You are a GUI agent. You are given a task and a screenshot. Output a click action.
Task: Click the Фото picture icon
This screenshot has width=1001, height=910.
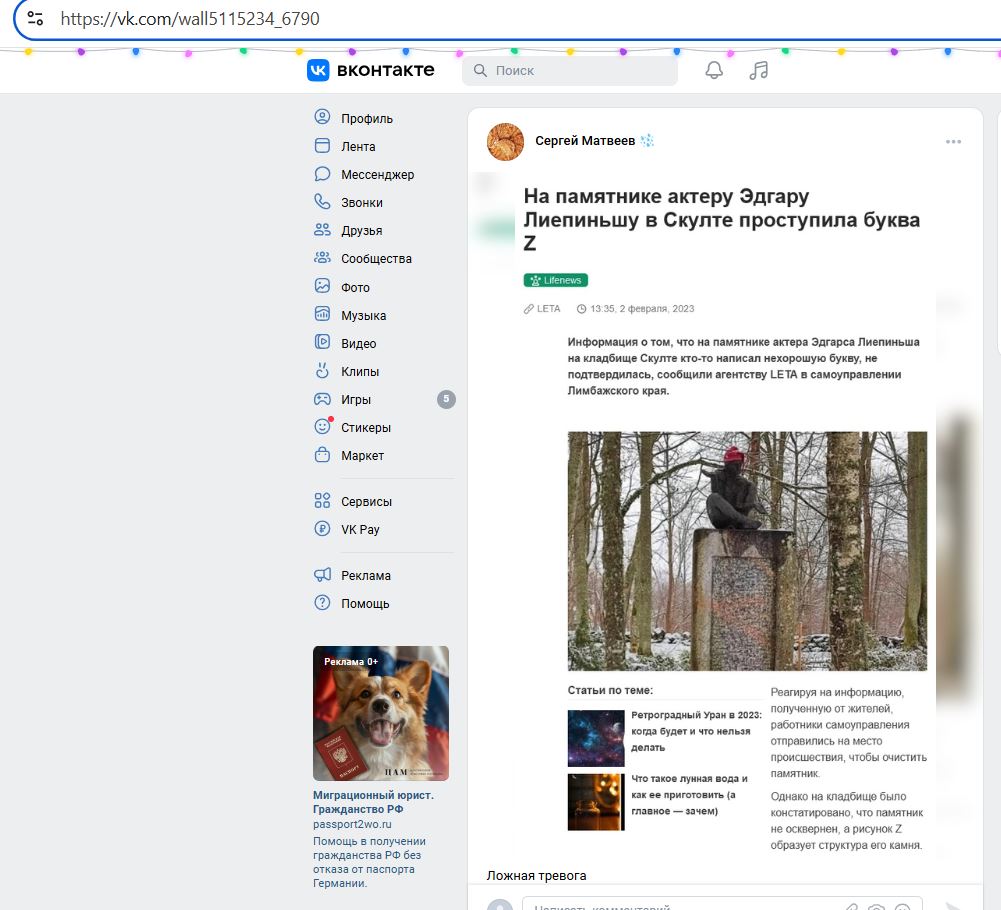322,286
